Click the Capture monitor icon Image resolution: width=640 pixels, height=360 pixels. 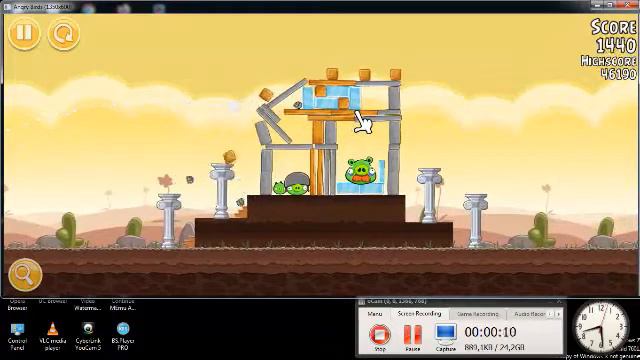pyautogui.click(x=445, y=337)
